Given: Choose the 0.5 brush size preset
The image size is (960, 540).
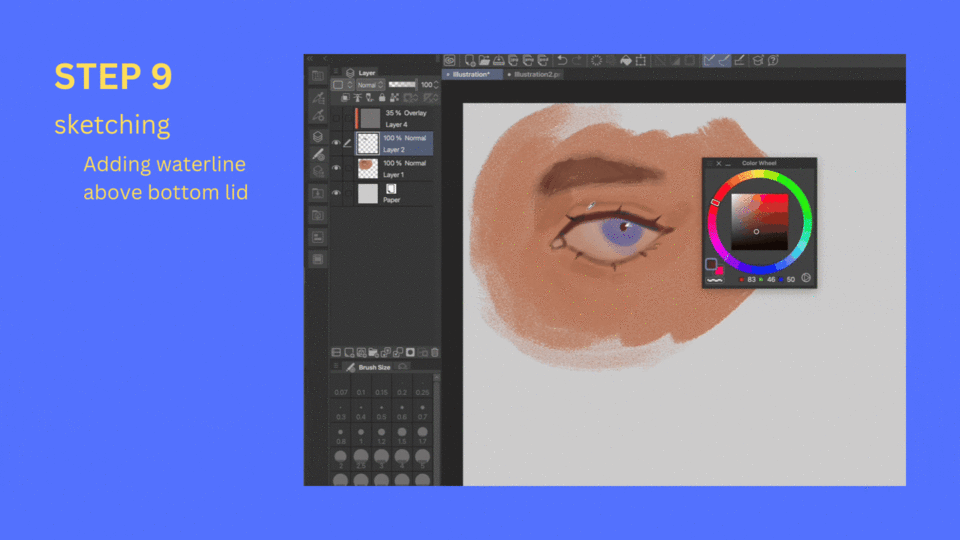Looking at the screenshot, I should pos(381,411).
